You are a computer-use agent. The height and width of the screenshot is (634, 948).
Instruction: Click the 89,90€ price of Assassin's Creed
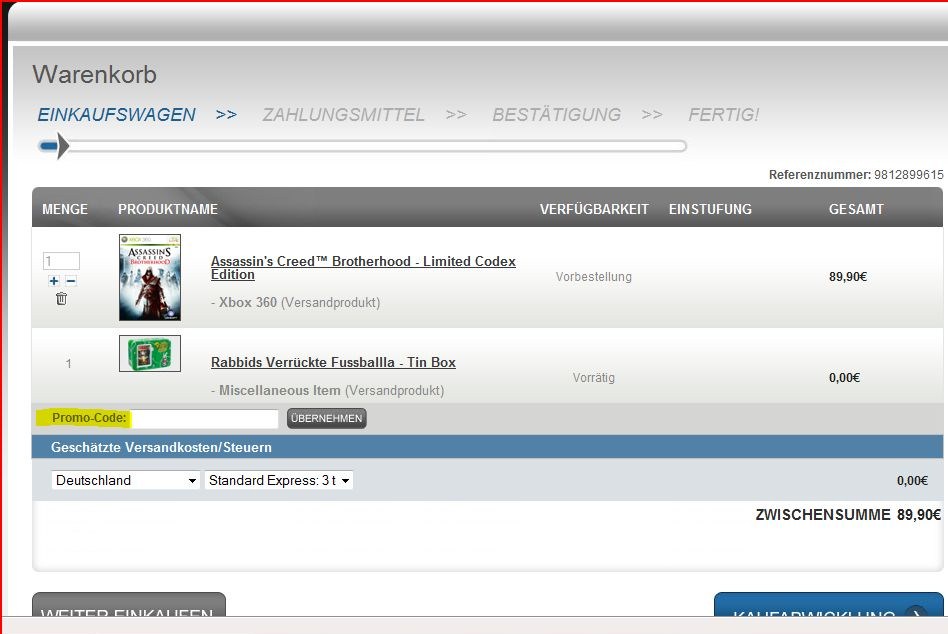[x=848, y=277]
